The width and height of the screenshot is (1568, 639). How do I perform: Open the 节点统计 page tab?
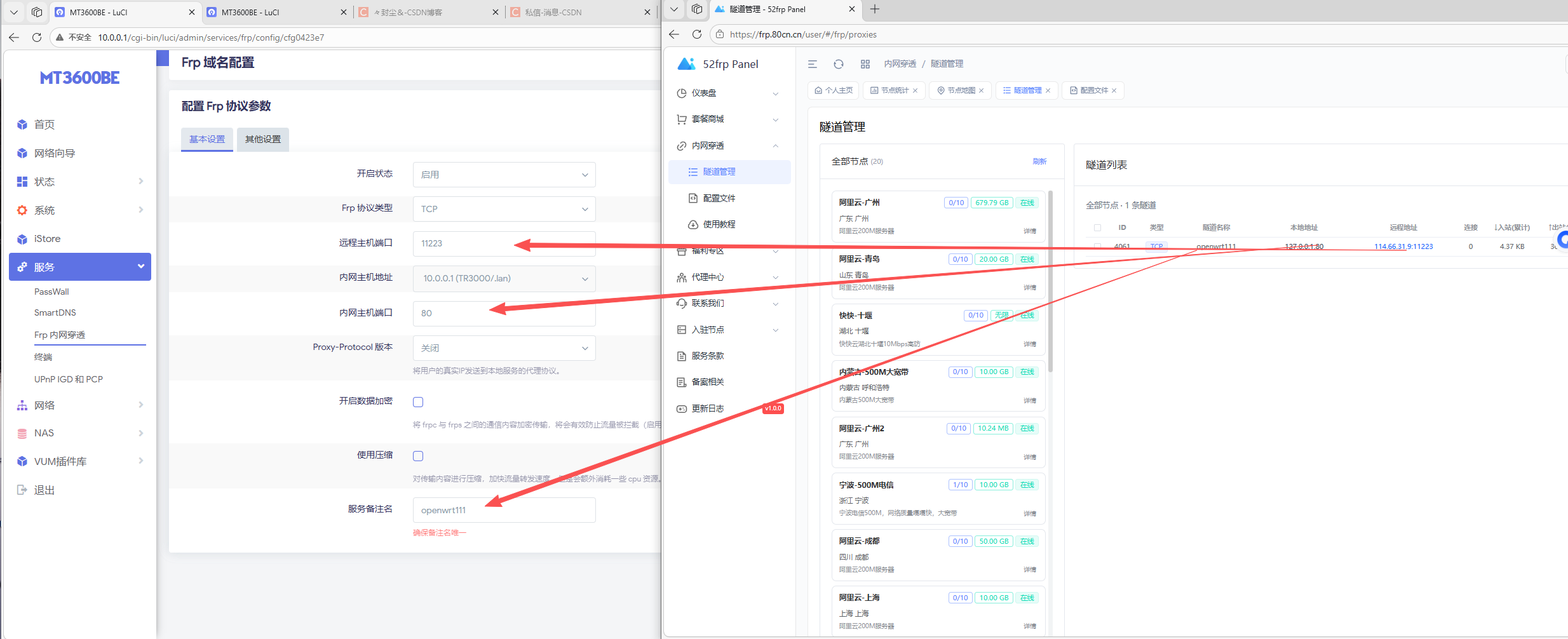click(895, 90)
